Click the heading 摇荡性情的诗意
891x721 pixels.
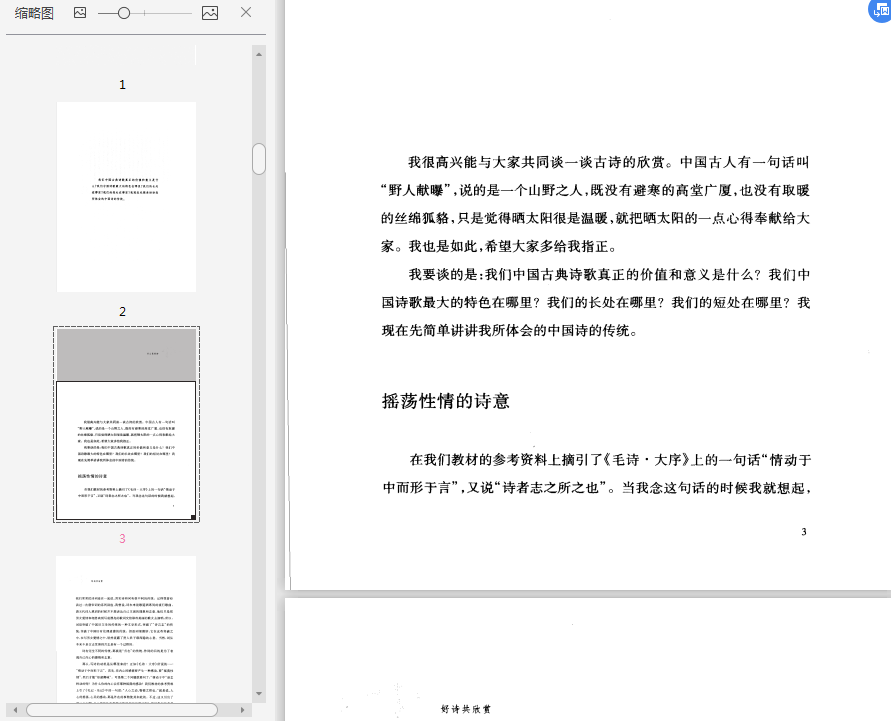pyautogui.click(x=446, y=401)
